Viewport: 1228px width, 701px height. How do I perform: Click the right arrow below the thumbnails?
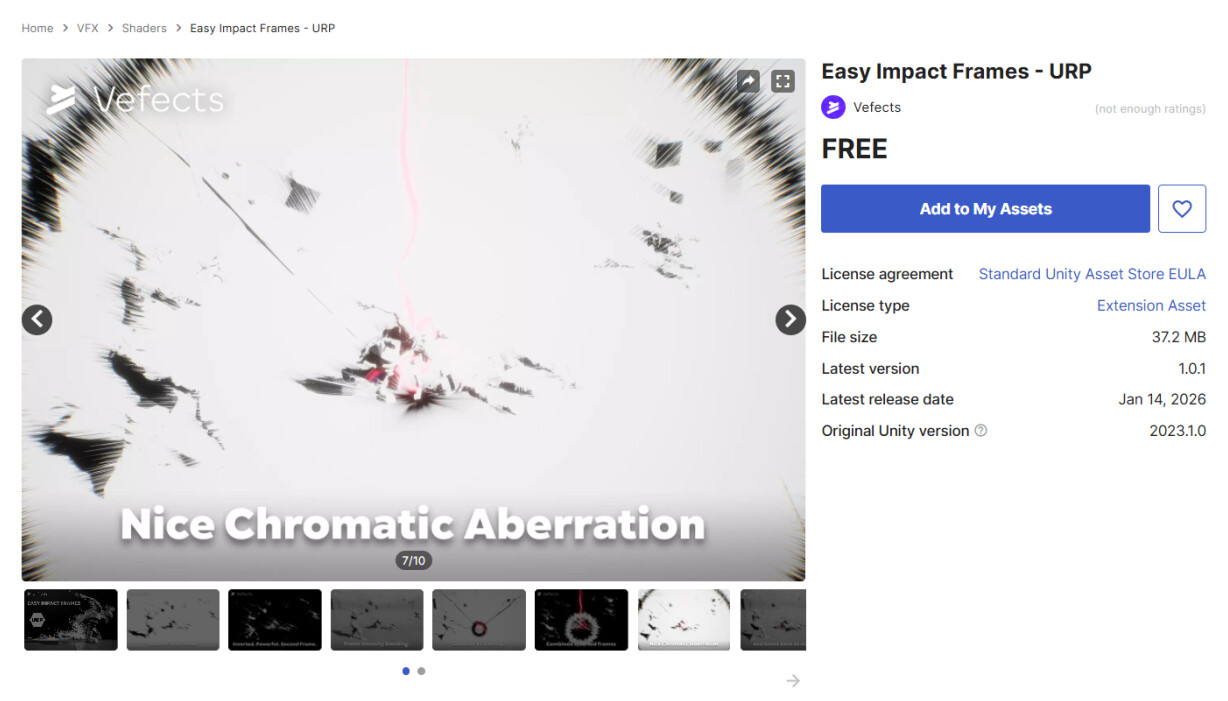point(793,681)
